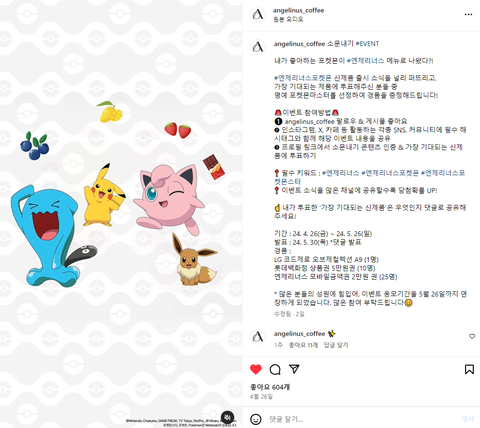
Task: Click the Pokémon post video area
Action: click(121, 214)
